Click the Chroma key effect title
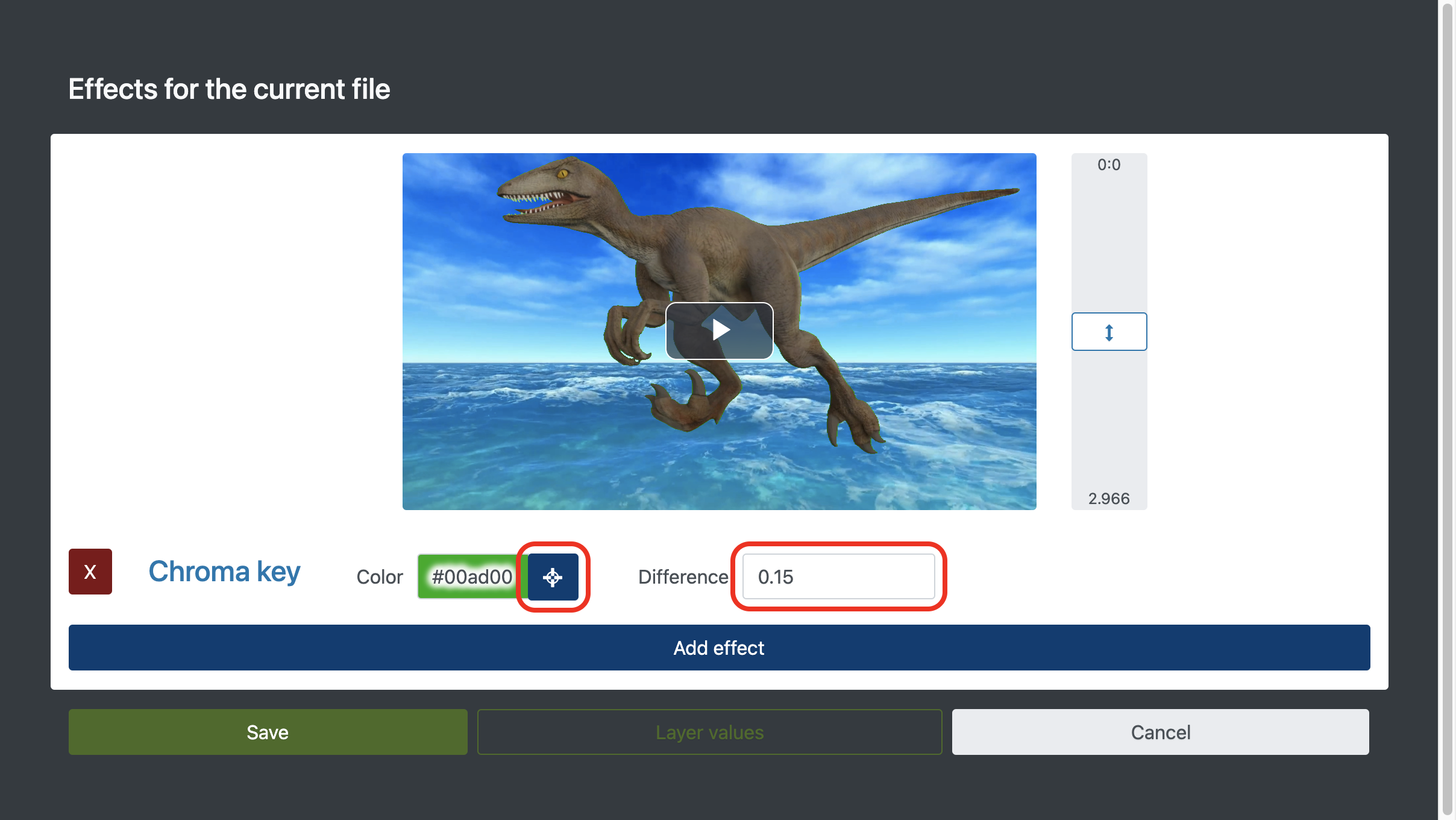1456x820 pixels. click(x=224, y=572)
